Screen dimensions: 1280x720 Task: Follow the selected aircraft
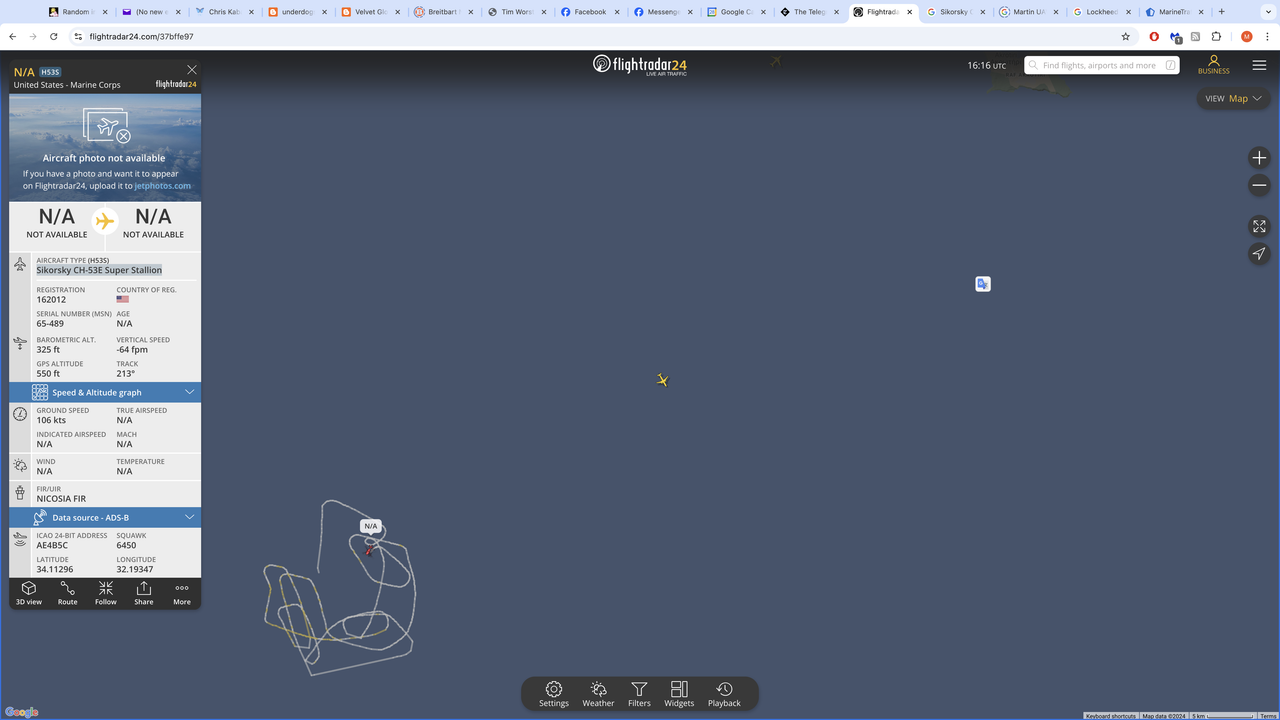(106, 593)
